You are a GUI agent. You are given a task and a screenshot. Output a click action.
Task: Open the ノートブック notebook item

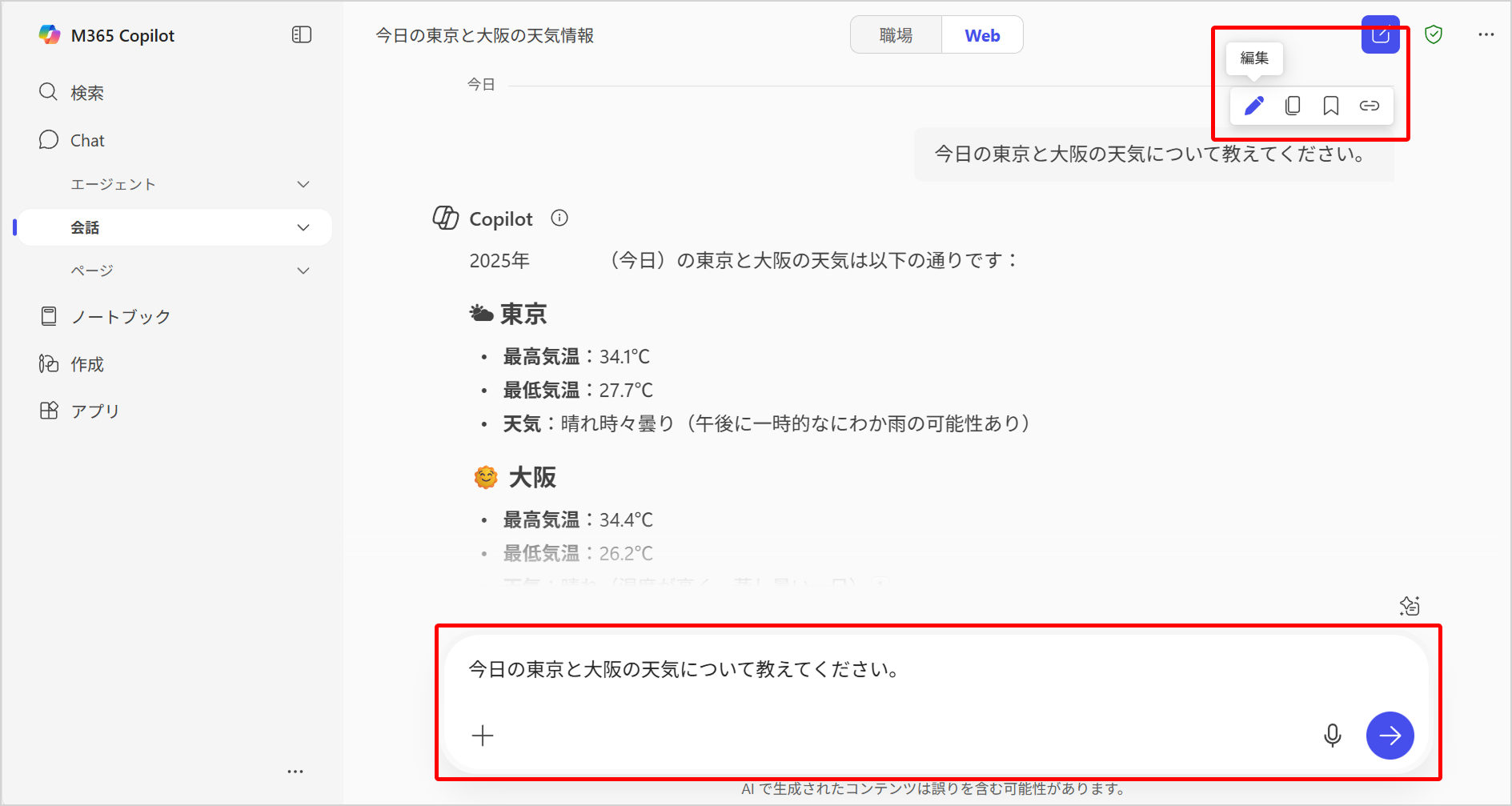tap(105, 316)
